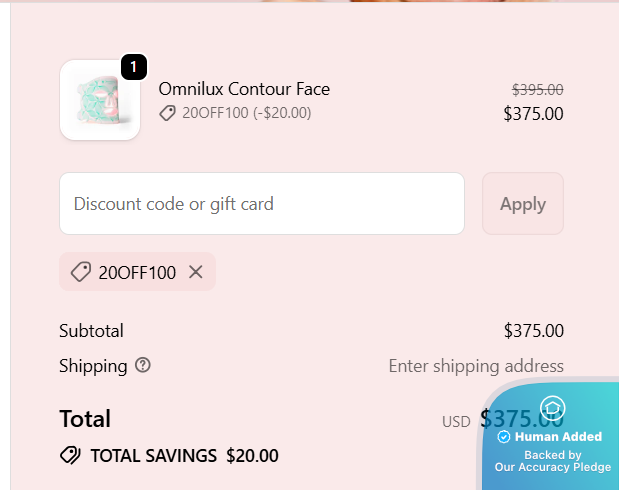619x490 pixels.
Task: Click the tag icon beside 20OFF100 (-$20.00)
Action: tap(168, 114)
